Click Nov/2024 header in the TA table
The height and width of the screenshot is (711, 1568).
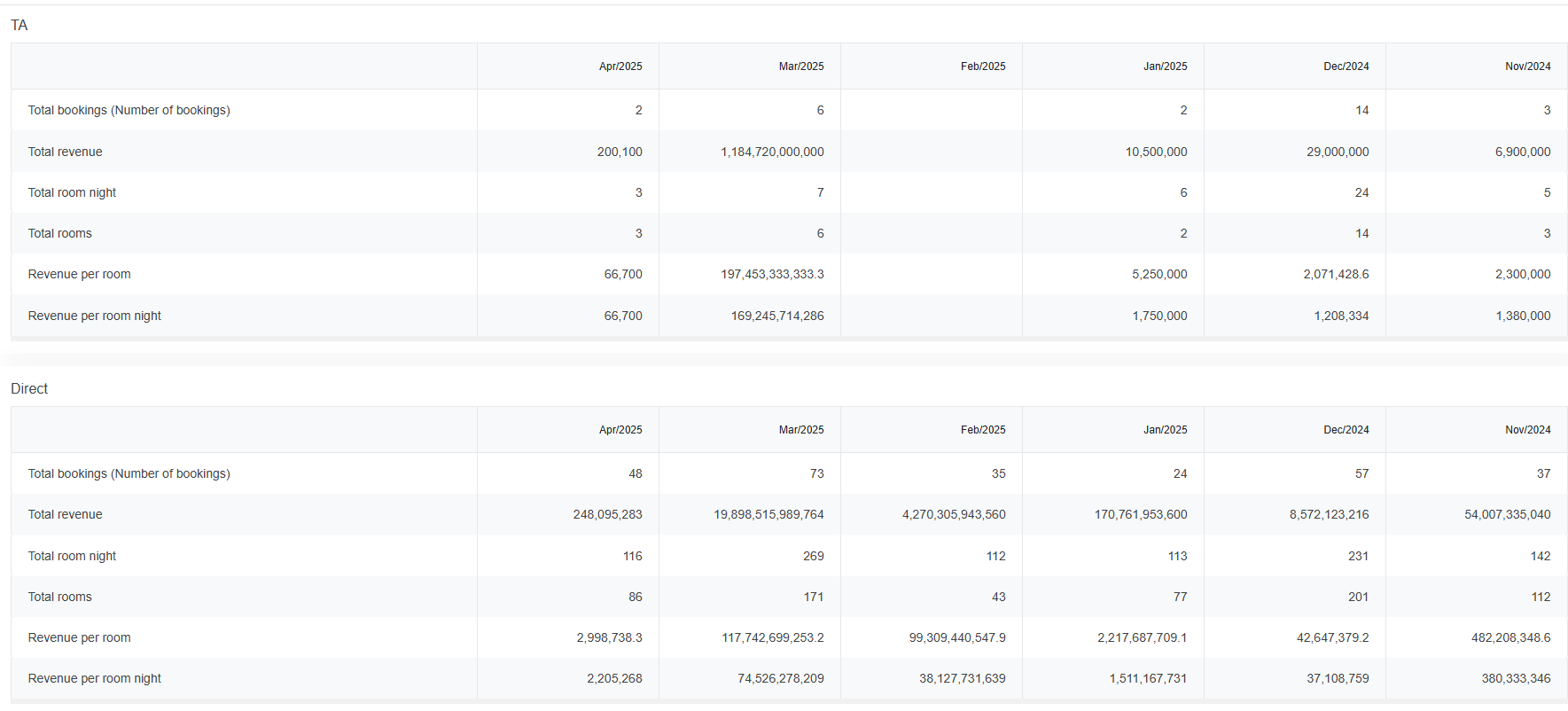coord(1527,66)
